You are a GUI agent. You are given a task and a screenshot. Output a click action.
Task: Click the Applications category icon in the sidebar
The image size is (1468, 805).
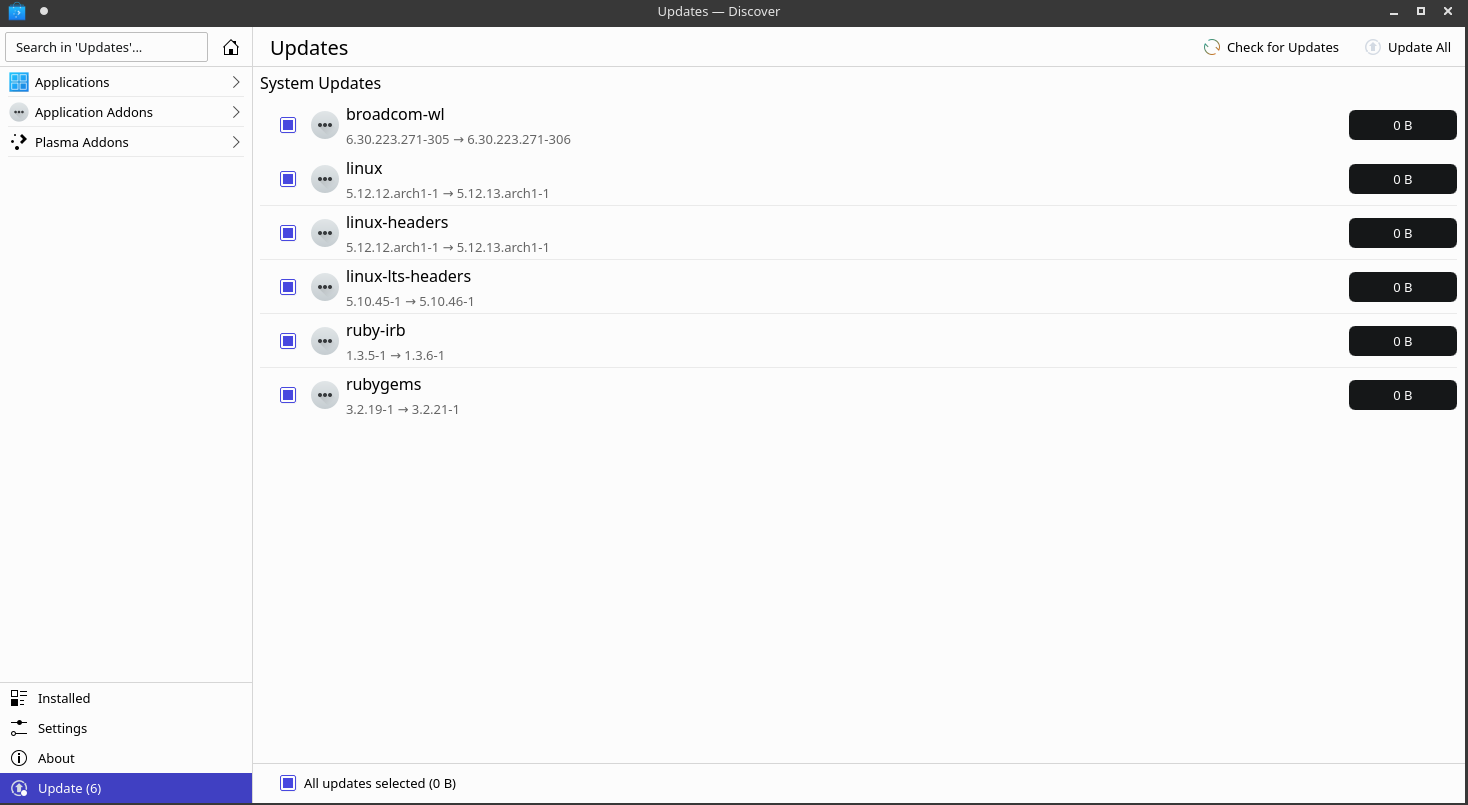[19, 82]
